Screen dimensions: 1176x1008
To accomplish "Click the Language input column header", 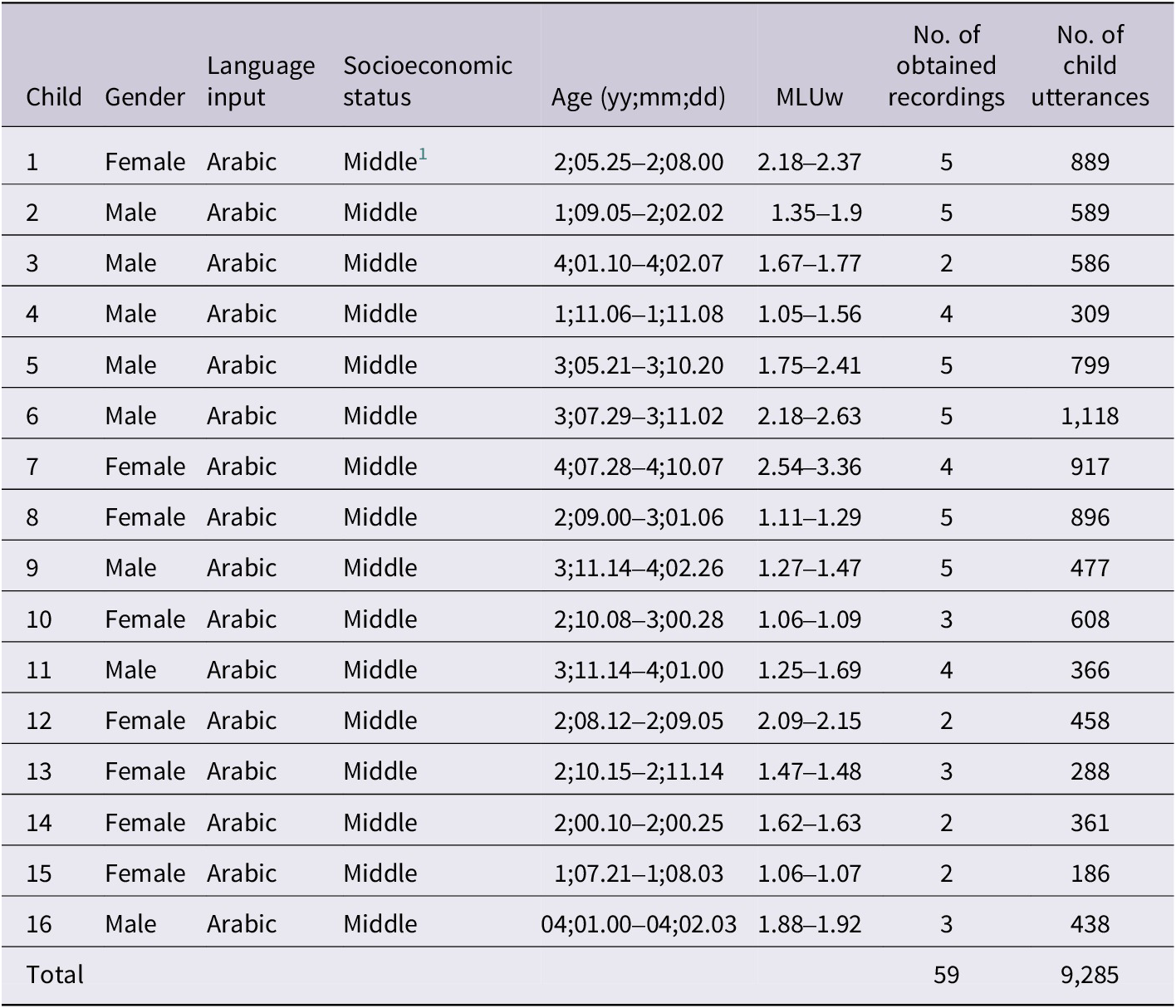I will (261, 81).
